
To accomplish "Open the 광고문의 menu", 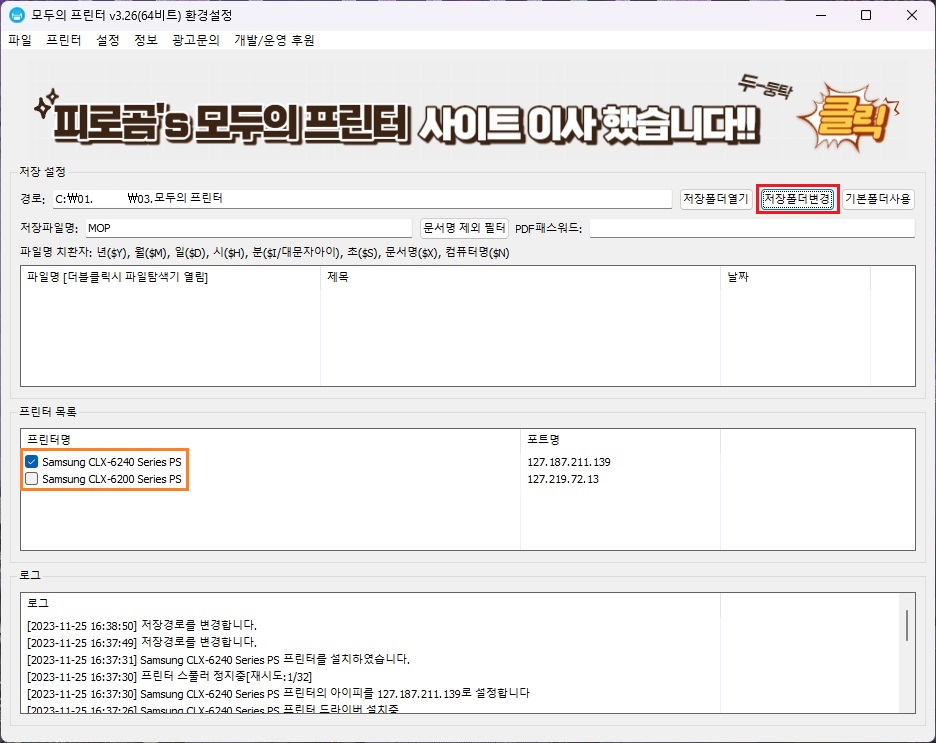I will click(x=196, y=40).
